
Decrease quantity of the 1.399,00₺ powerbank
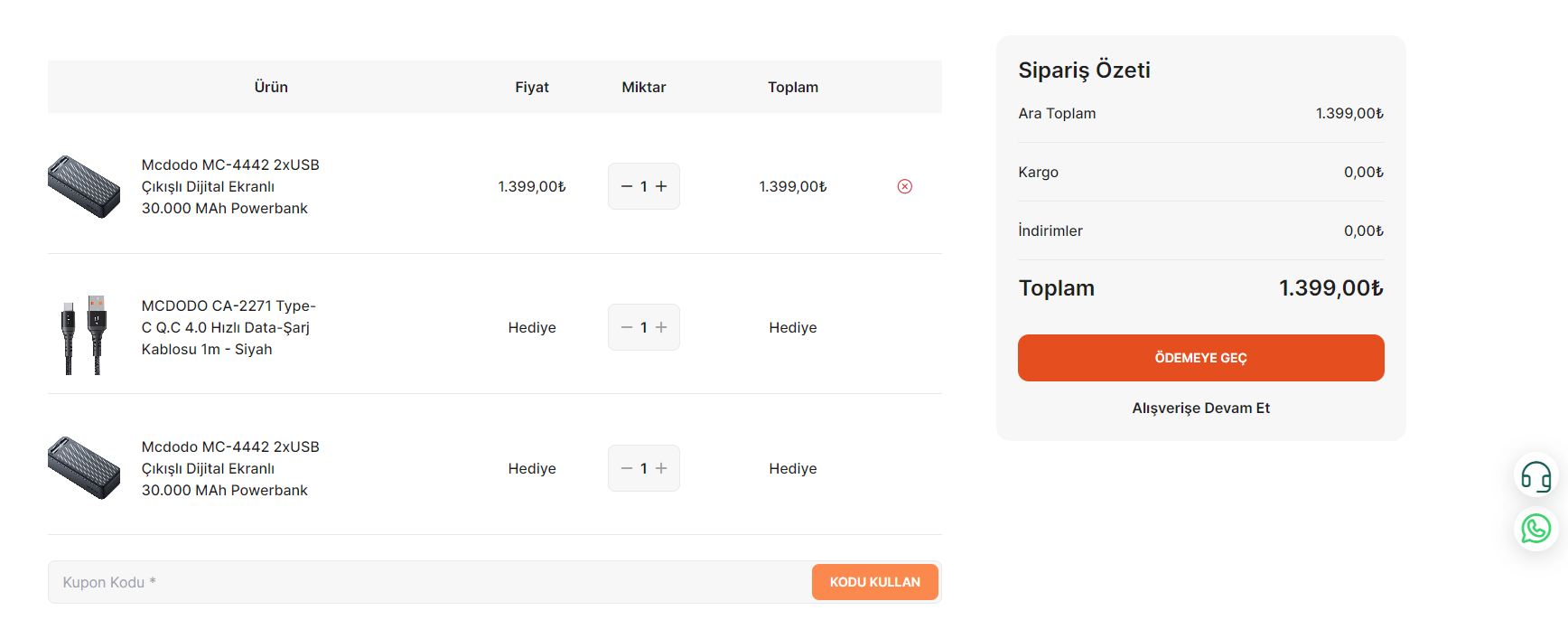627,186
